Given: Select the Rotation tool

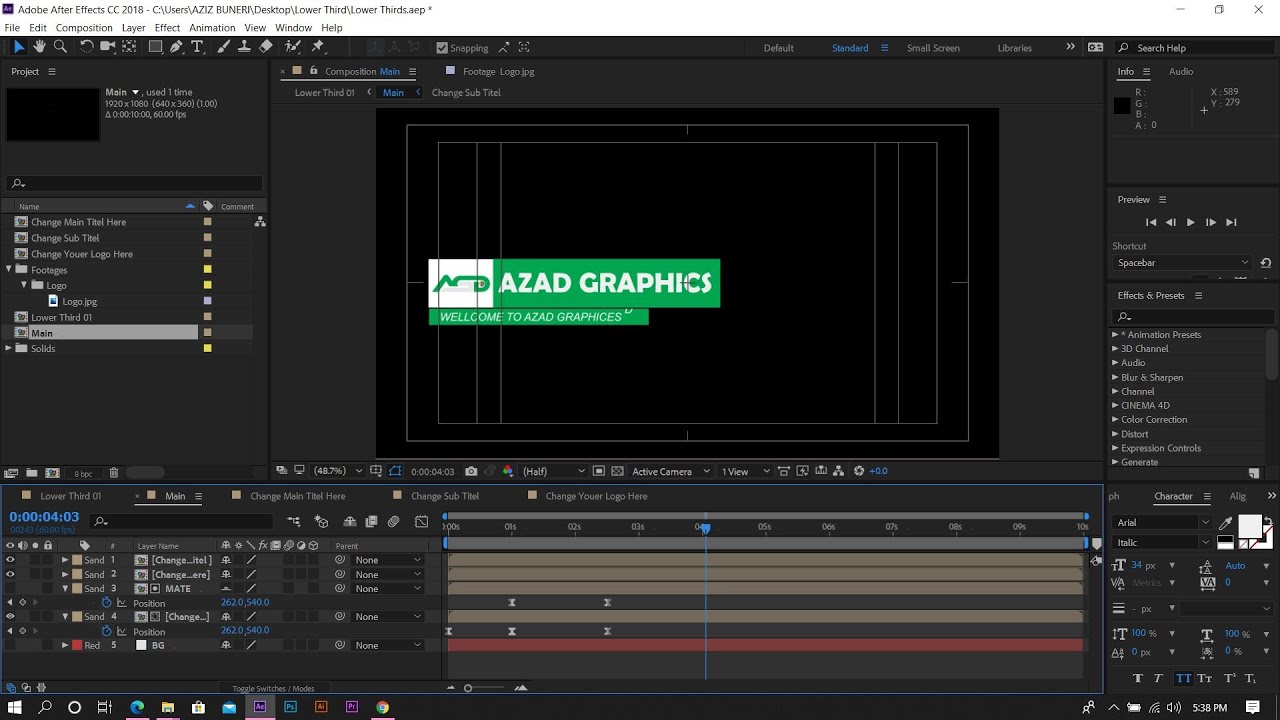Looking at the screenshot, I should [x=86, y=47].
